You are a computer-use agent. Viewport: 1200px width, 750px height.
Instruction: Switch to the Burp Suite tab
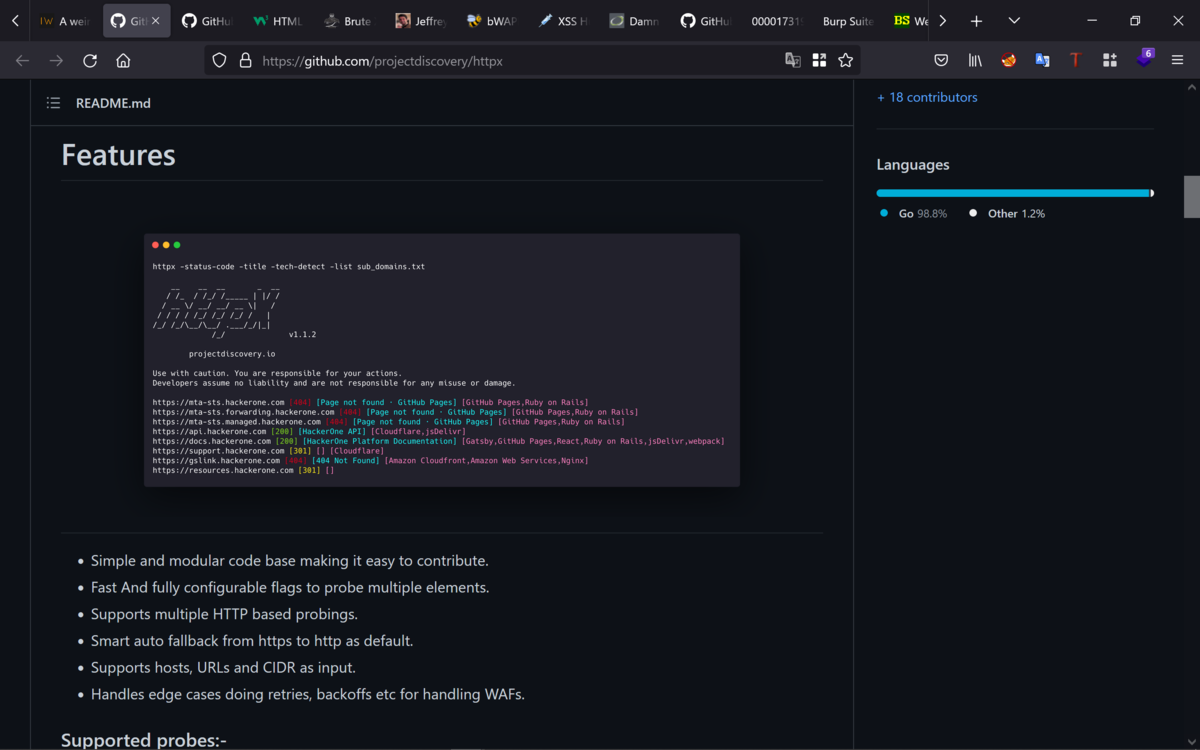[x=848, y=21]
